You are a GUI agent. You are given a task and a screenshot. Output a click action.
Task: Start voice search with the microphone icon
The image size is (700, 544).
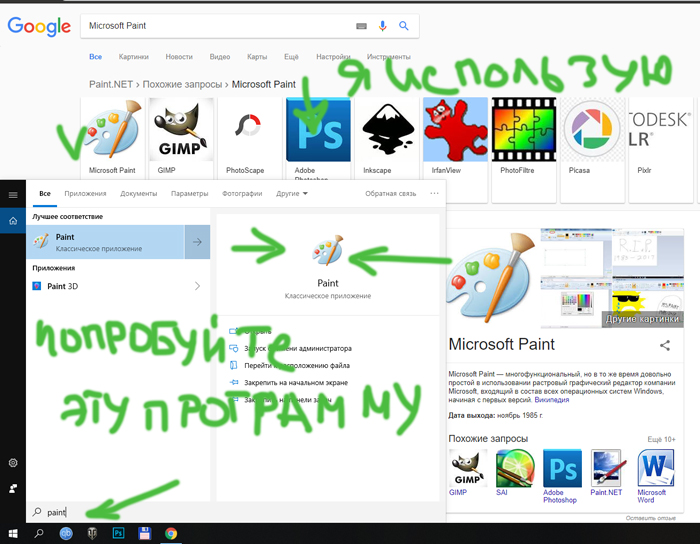coord(382,26)
